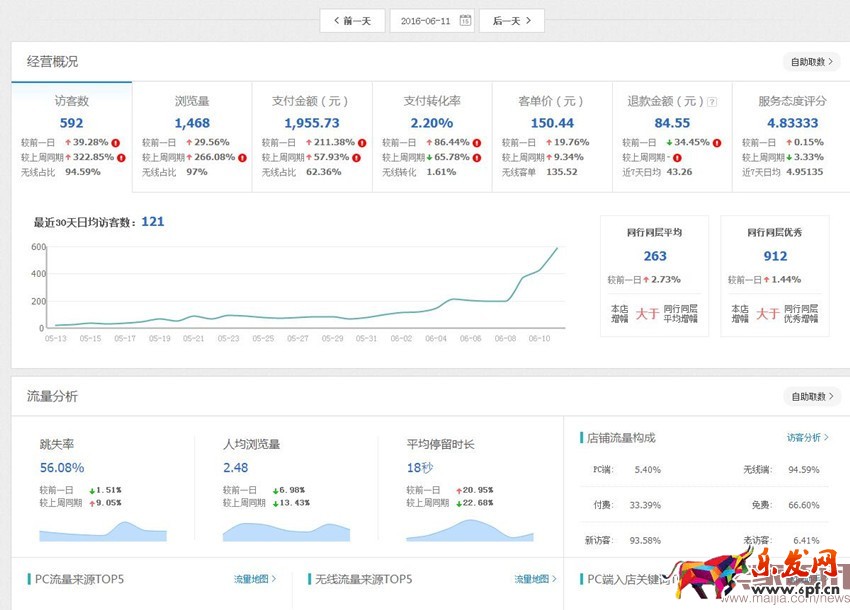
Task: Click the red alert icon beside 34.45%
Action: (716, 142)
